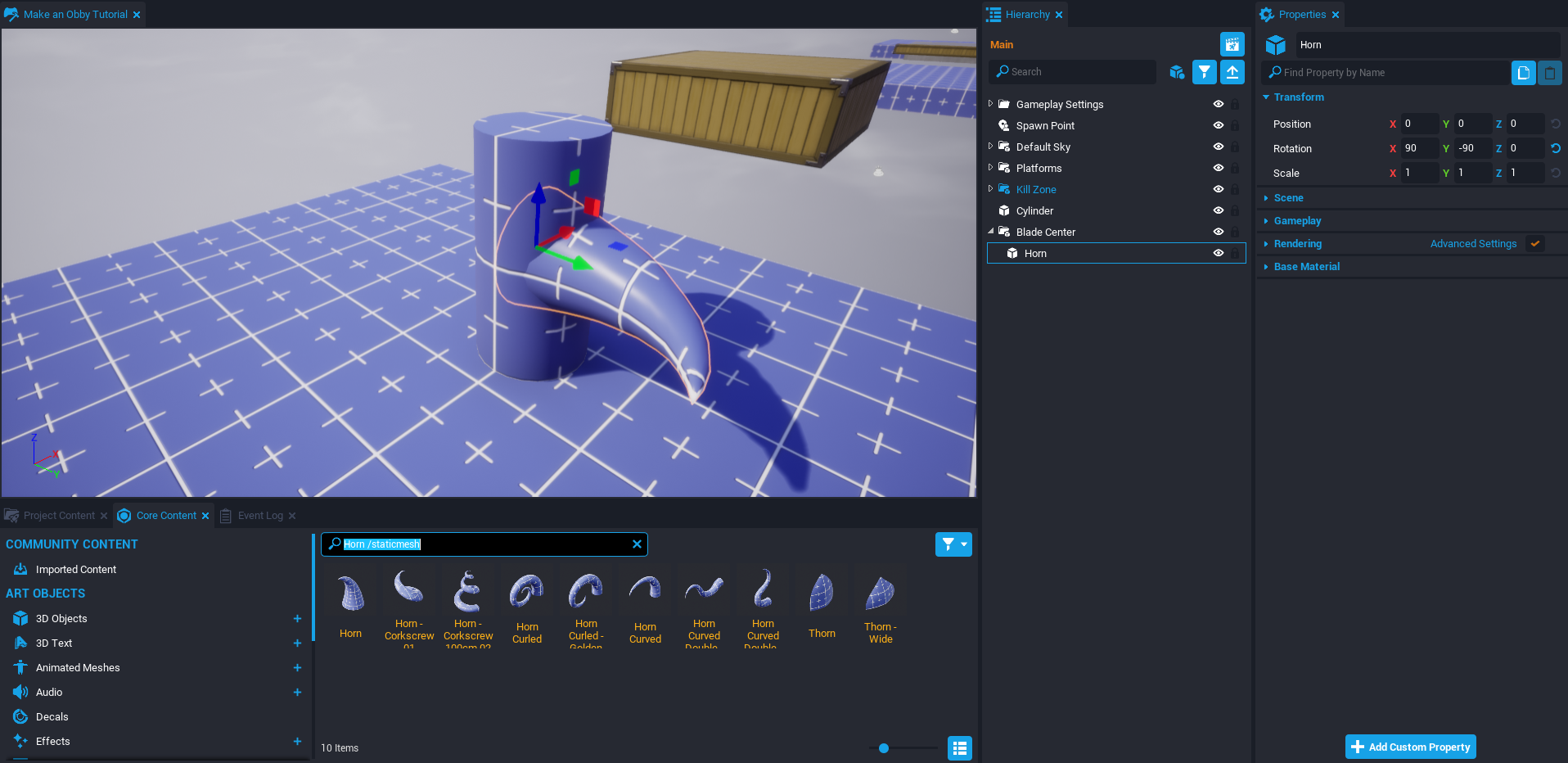Expand the Base Material section
Screen dimensions: 1568x763
click(x=1306, y=267)
